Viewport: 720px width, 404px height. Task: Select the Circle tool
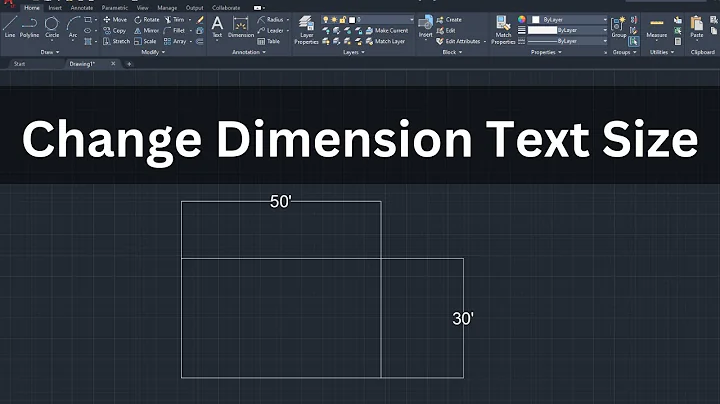[x=52, y=27]
